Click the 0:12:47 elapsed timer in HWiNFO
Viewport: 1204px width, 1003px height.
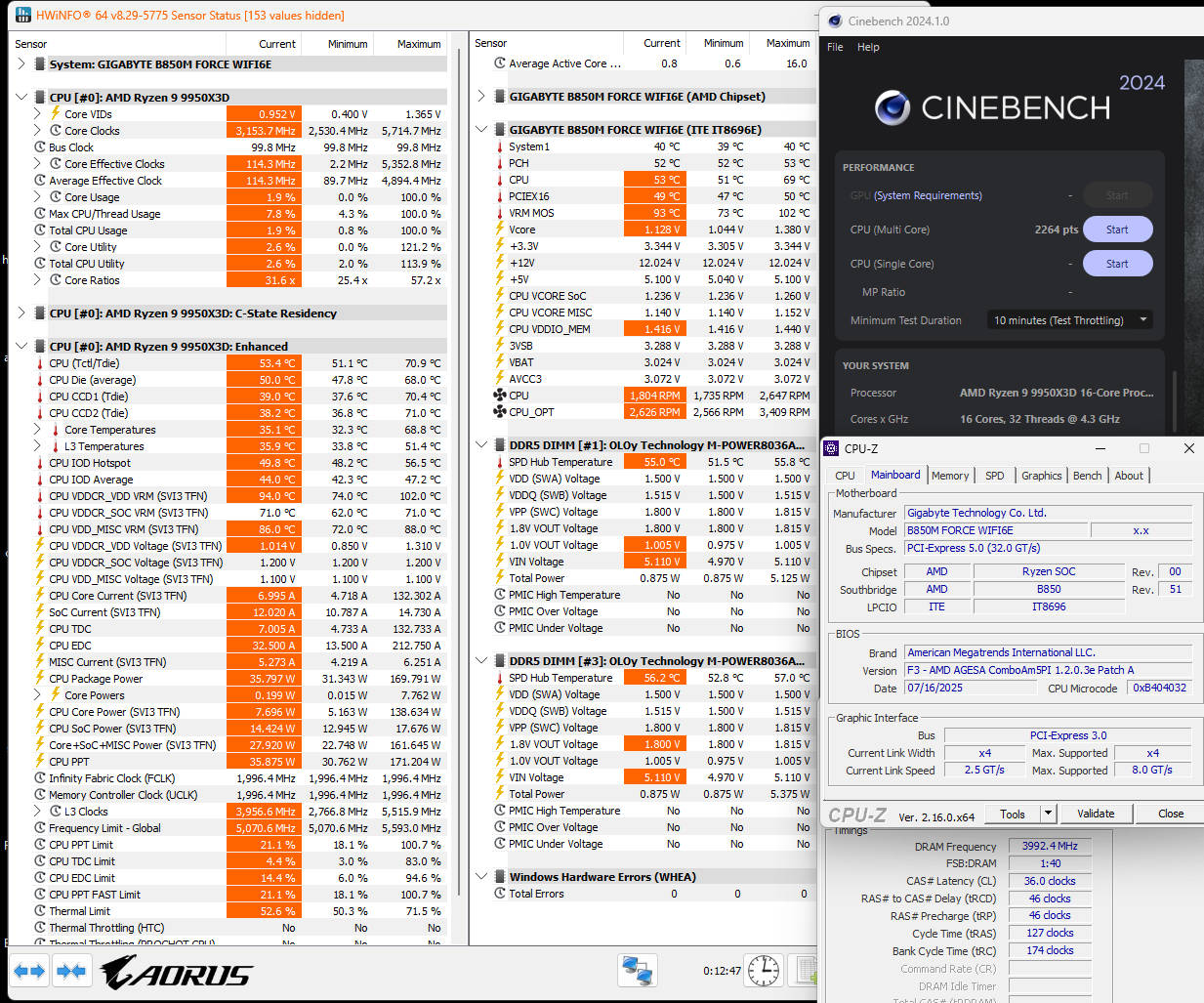(x=722, y=971)
